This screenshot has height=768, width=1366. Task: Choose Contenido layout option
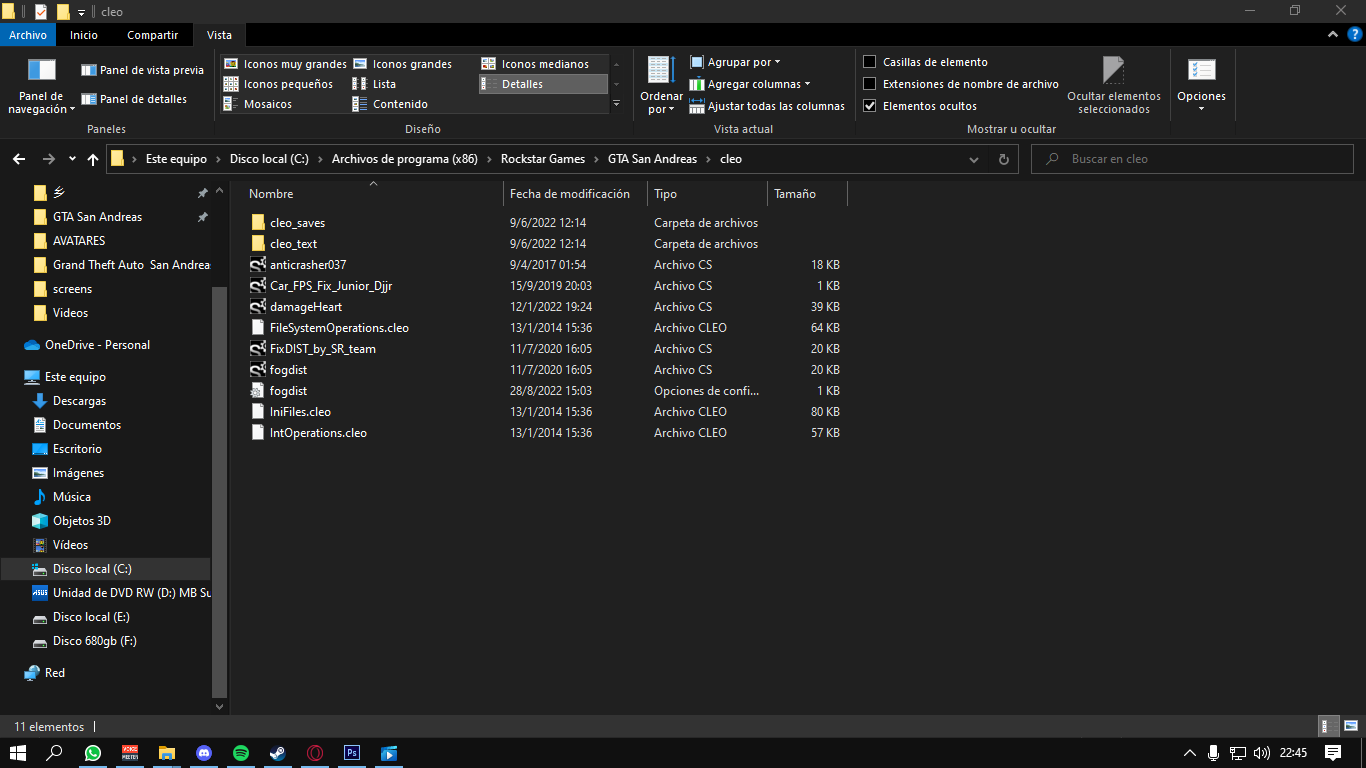[x=390, y=104]
